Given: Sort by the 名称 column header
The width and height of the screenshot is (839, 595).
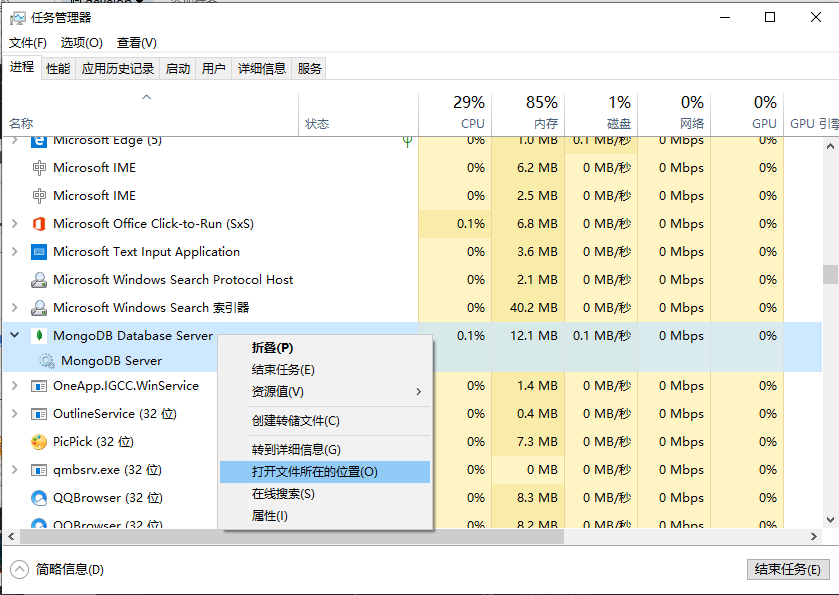Looking at the screenshot, I should click(x=151, y=113).
